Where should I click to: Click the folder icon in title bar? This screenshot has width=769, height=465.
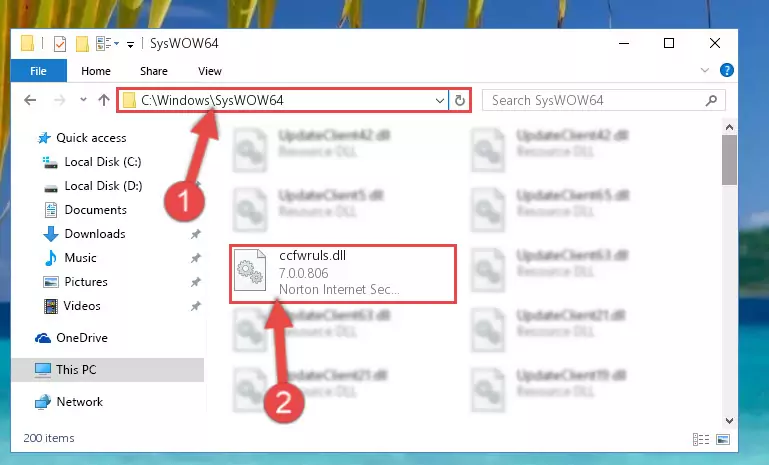[27, 44]
